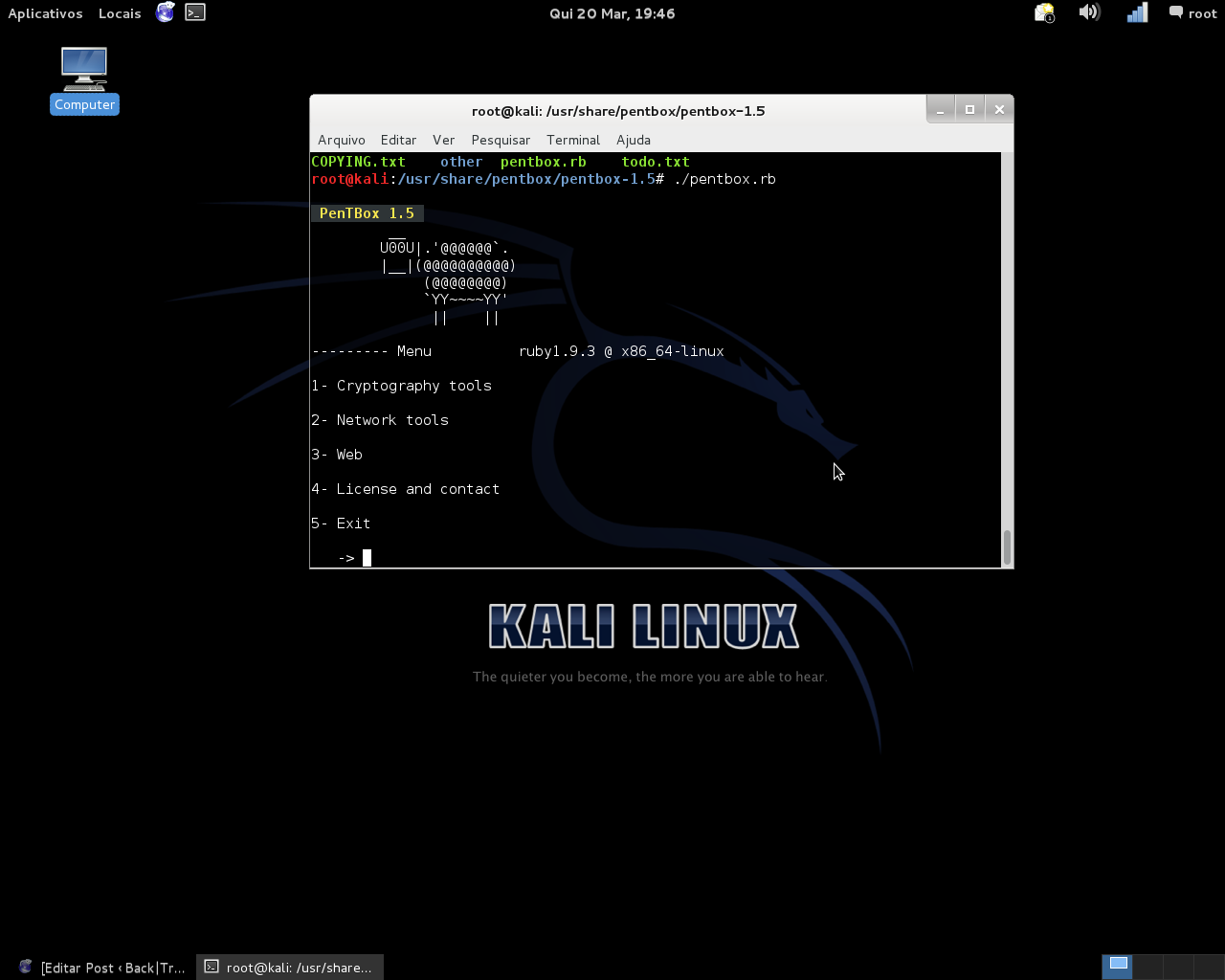Open the Pesquisar menu in terminal
Screen dimensions: 1225x980
(x=501, y=140)
